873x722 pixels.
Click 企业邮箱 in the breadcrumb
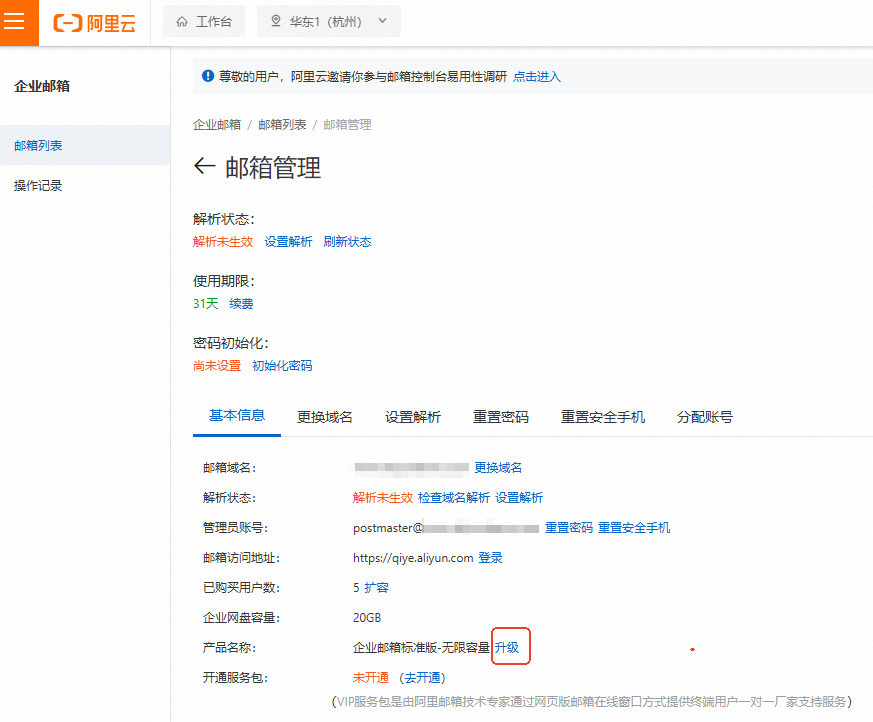coord(217,125)
